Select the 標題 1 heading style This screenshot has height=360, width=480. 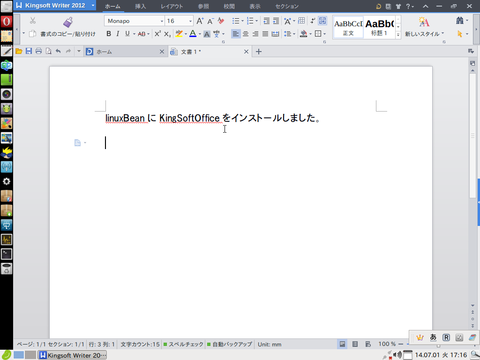click(x=379, y=27)
